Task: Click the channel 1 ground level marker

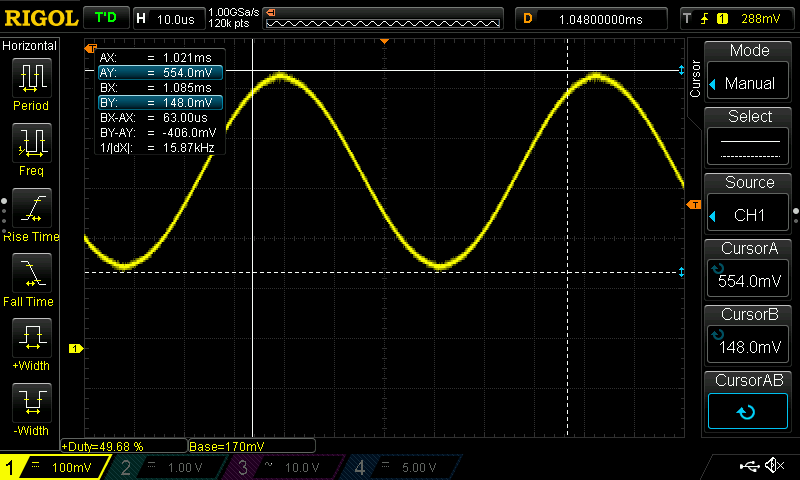Action: tap(76, 348)
